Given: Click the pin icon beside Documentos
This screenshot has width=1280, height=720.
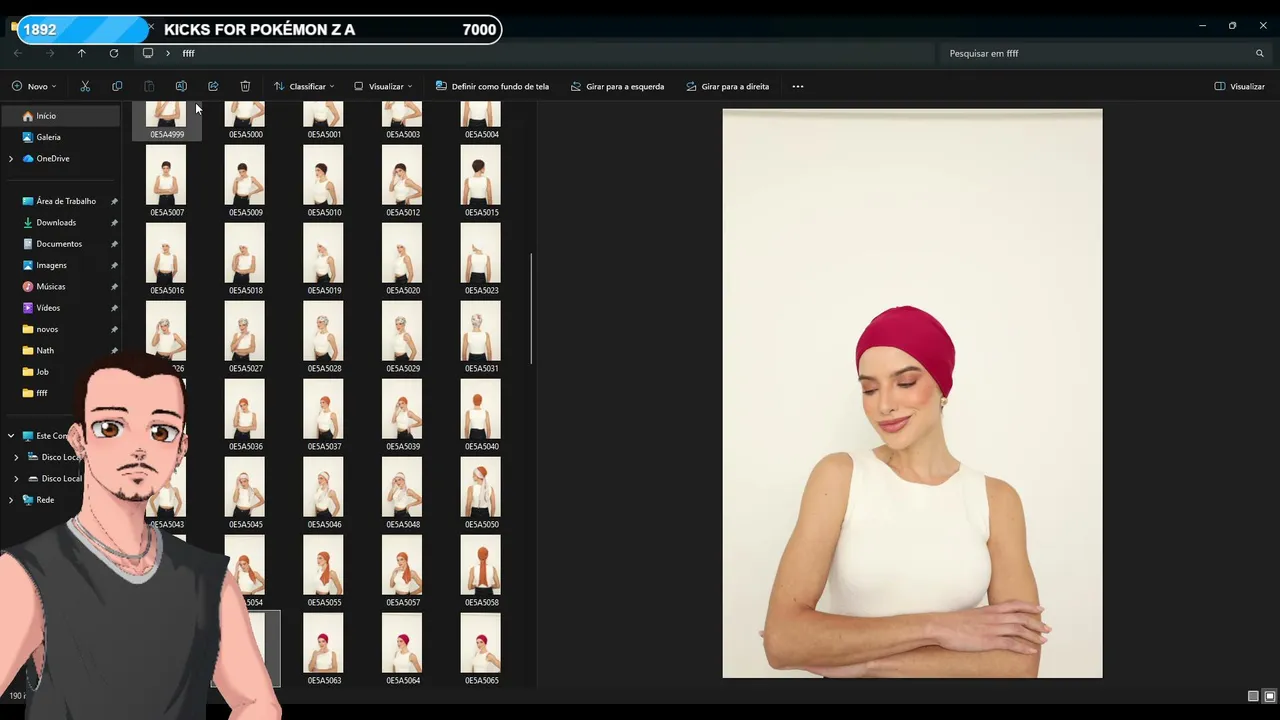Looking at the screenshot, I should coord(114,244).
